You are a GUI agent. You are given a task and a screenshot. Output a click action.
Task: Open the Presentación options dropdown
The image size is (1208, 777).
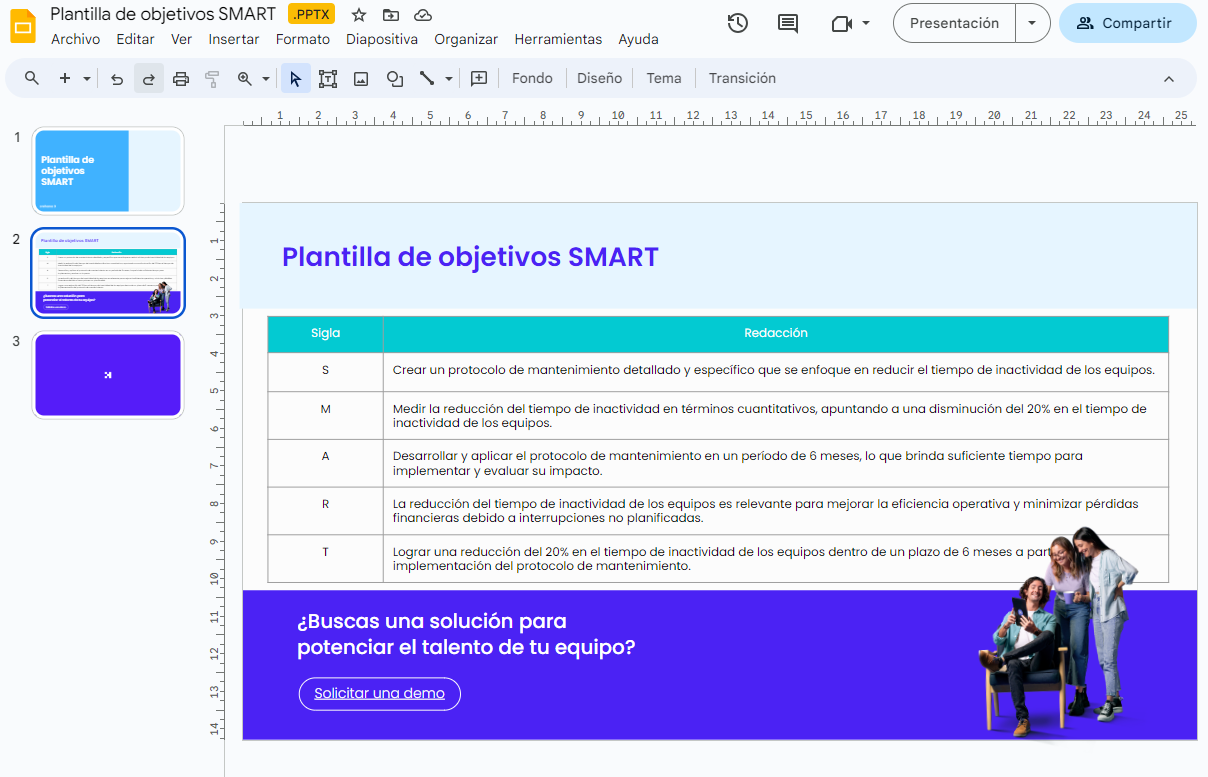pyautogui.click(x=1032, y=22)
